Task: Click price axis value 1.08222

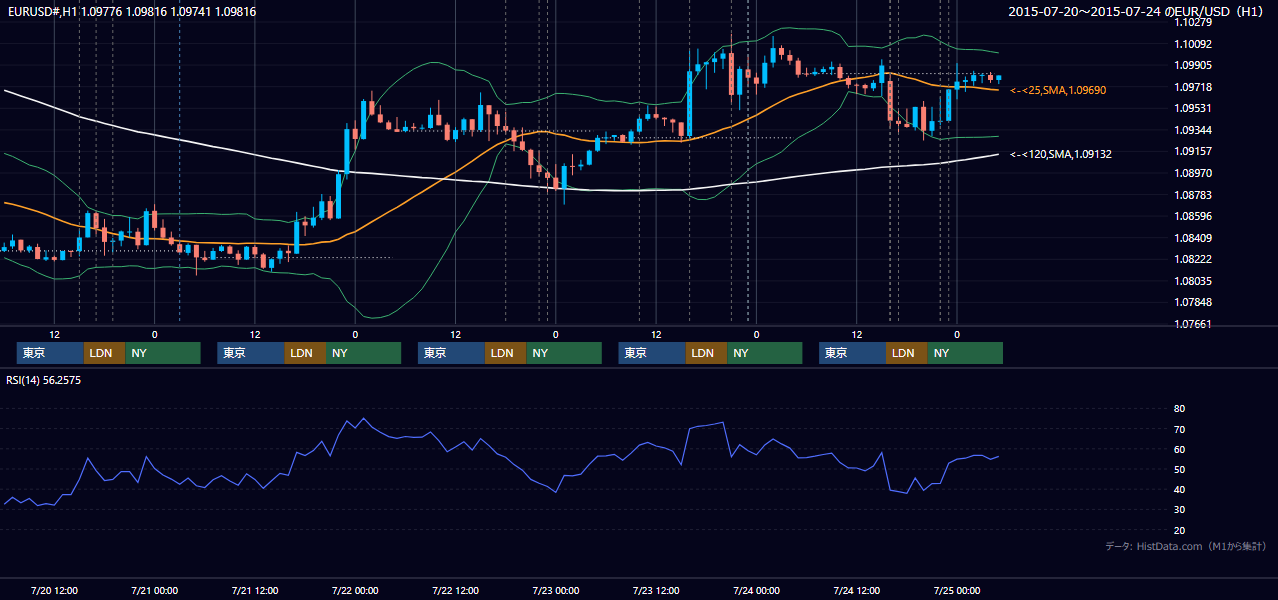Action: click(x=1194, y=259)
